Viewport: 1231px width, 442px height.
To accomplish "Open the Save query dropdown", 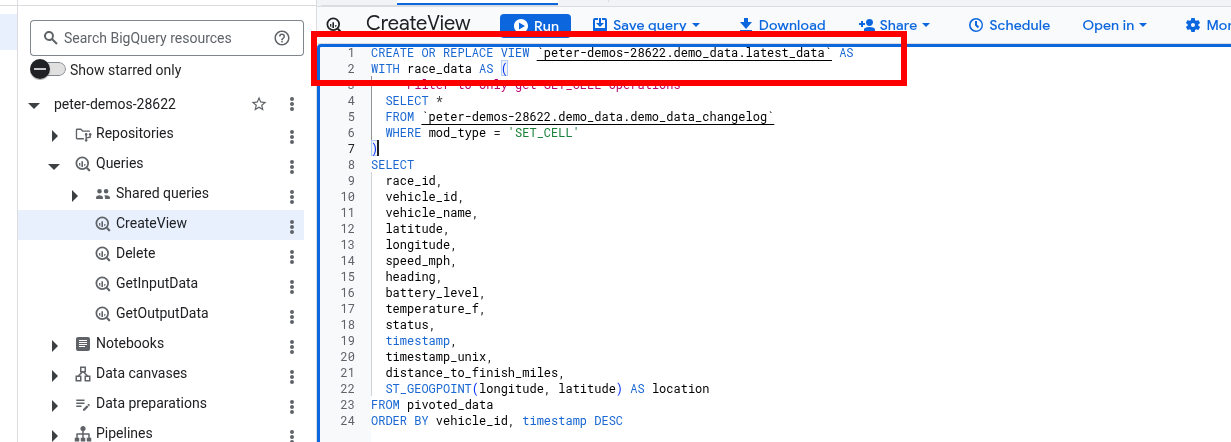I will click(x=645, y=25).
